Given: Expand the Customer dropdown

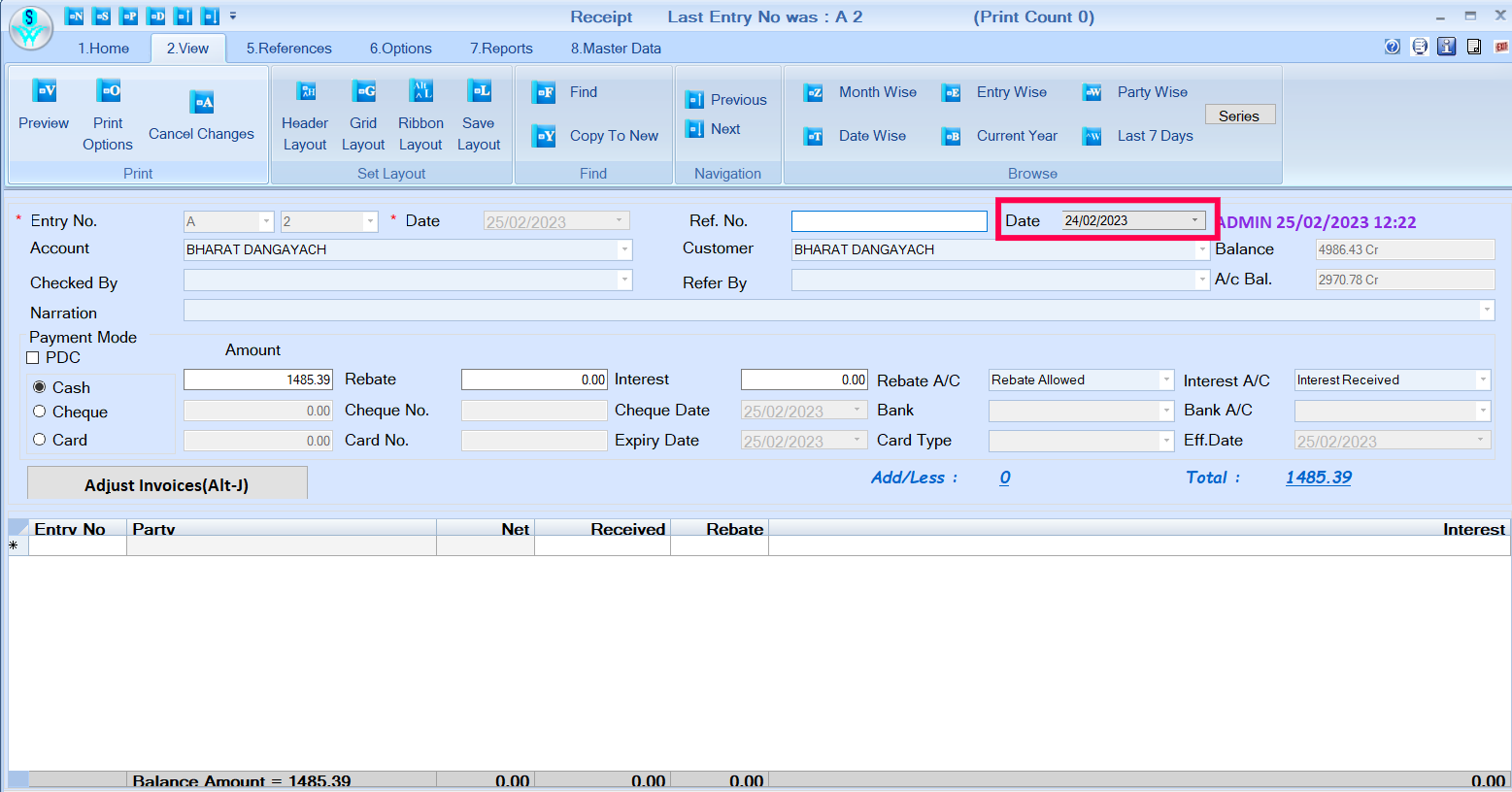Looking at the screenshot, I should [1202, 249].
